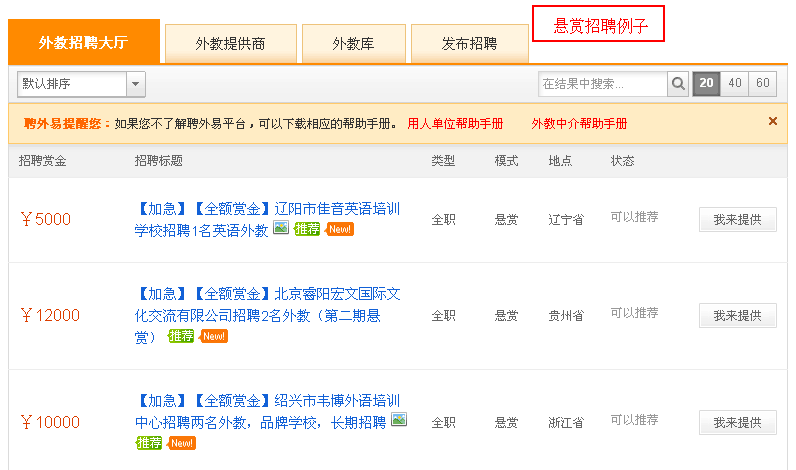Click image icon in 绍兴市韦博 listing
Image resolution: width=796 pixels, height=470 pixels.
pyautogui.click(x=398, y=420)
